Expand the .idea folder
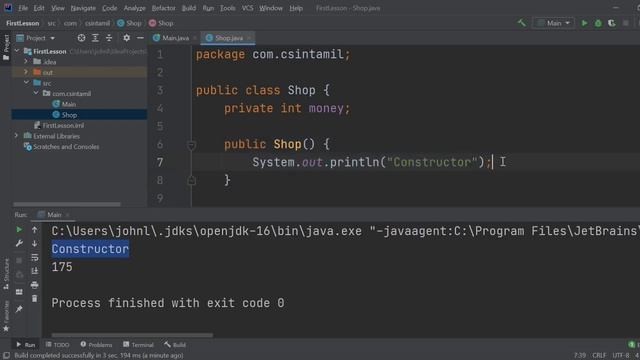The width and height of the screenshot is (640, 360). click(x=26, y=62)
